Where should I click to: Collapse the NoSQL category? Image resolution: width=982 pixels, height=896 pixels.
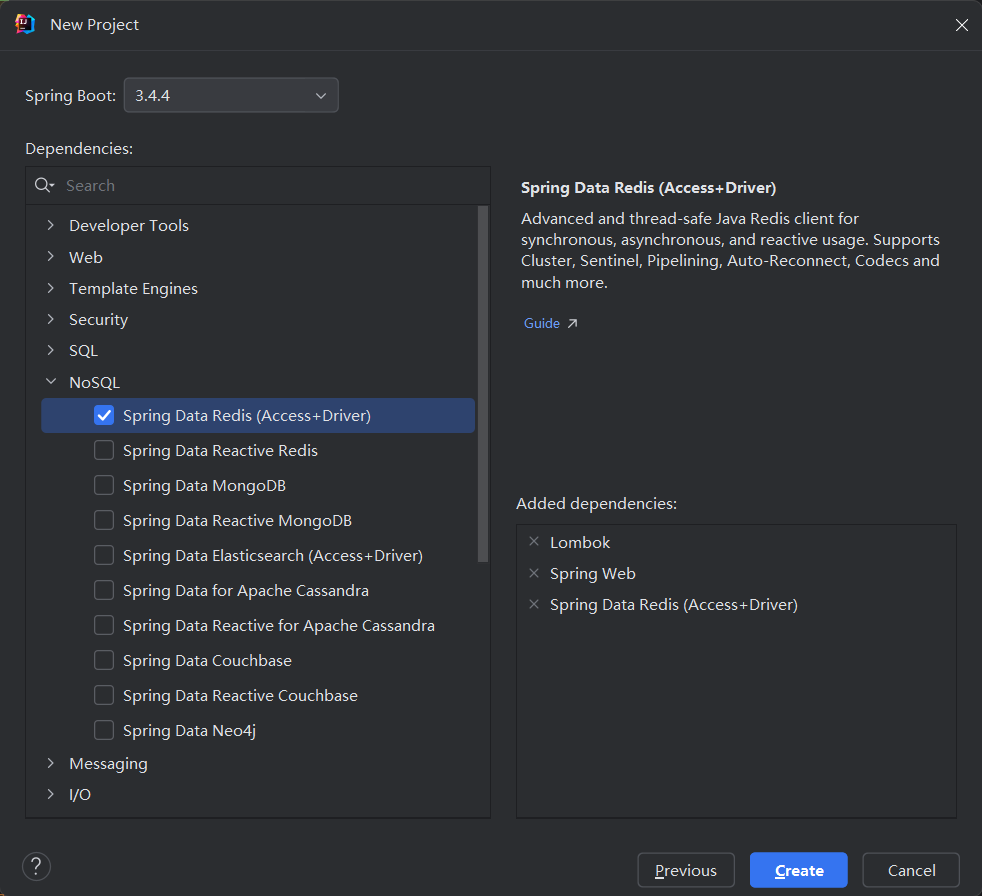point(51,381)
